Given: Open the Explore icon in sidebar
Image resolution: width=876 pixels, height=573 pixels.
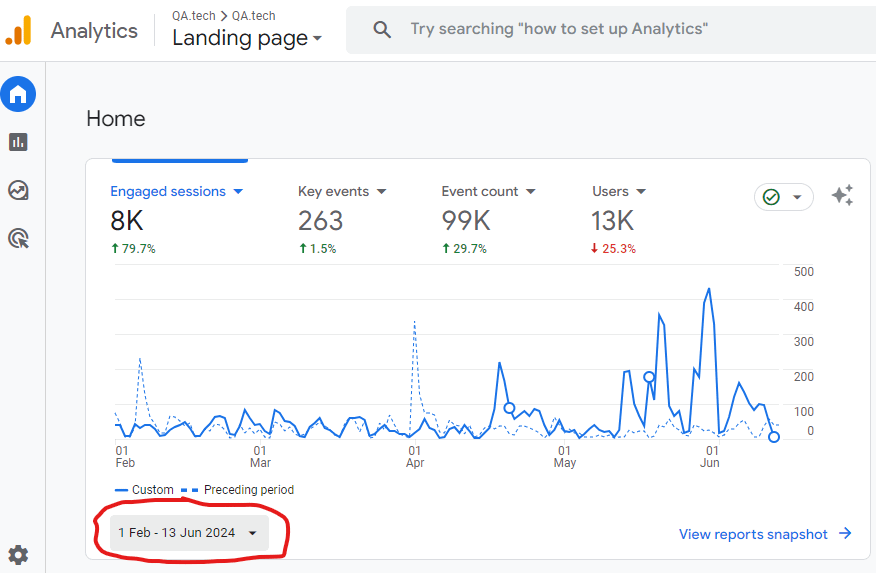Looking at the screenshot, I should coord(18,190).
